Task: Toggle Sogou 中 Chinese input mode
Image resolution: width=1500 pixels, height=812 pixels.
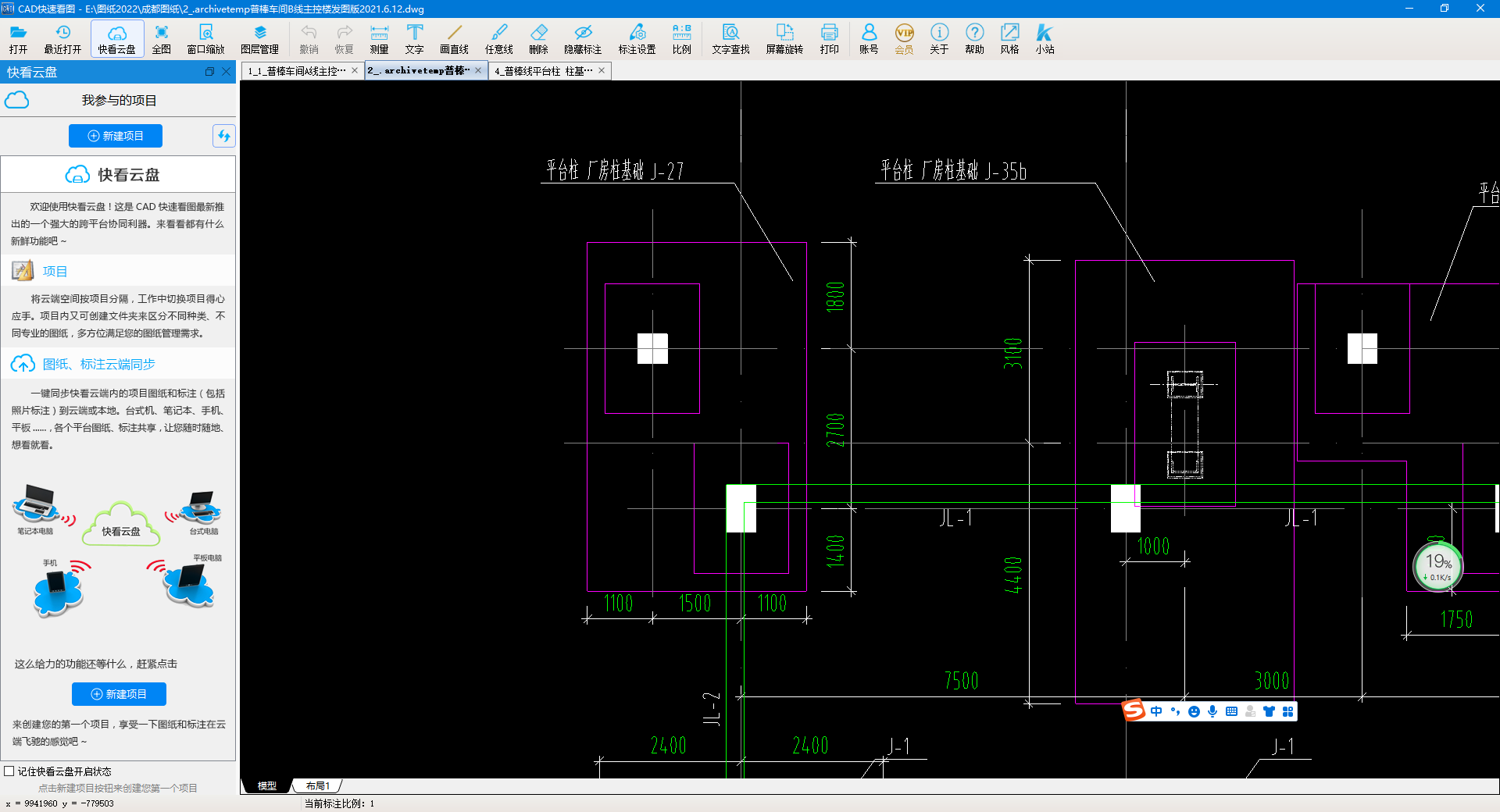Action: point(1156,711)
